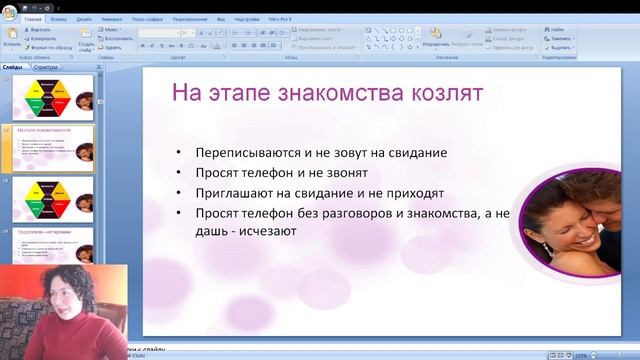Image resolution: width=640 pixels, height=360 pixels.
Task: Open the Nitro Pro 8 tab
Action: pyautogui.click(x=280, y=19)
